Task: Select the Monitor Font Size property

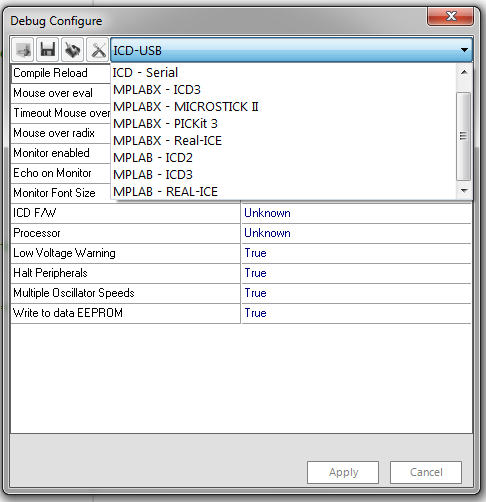Action: coord(61,193)
